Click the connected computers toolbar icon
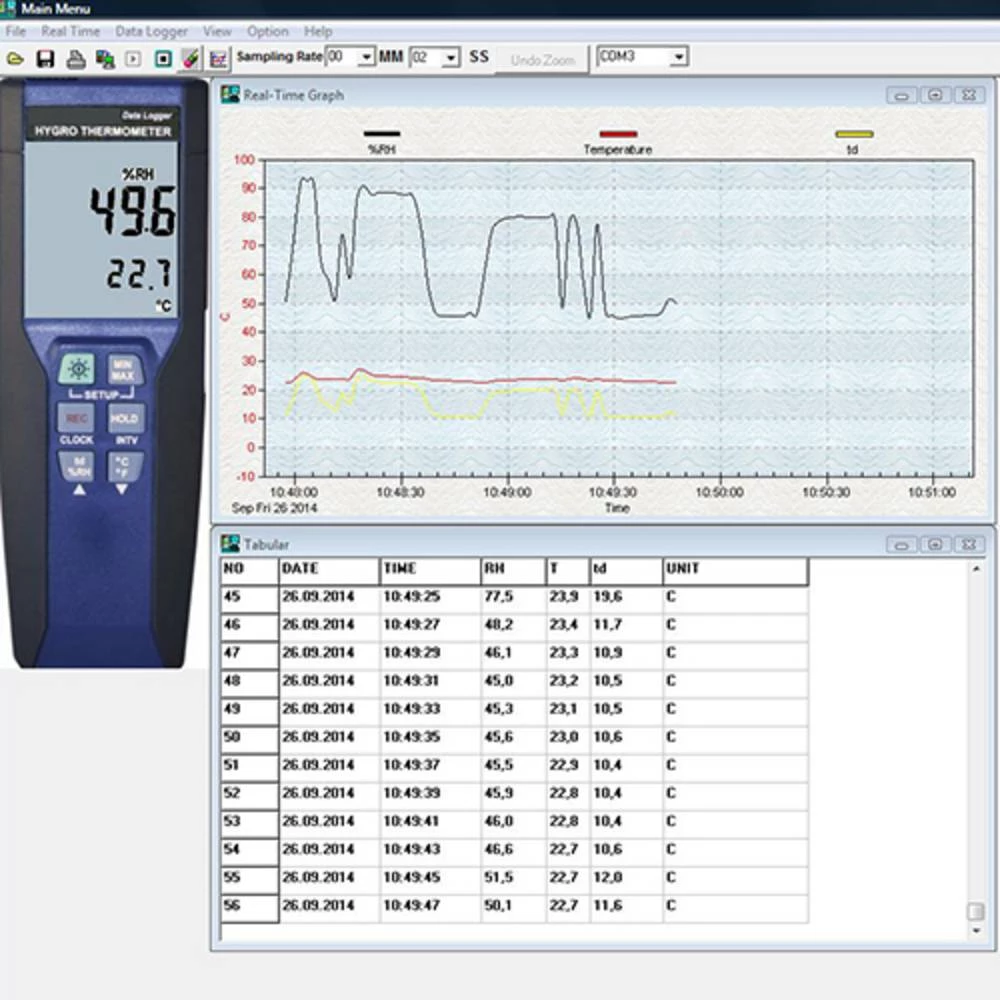 pos(104,59)
